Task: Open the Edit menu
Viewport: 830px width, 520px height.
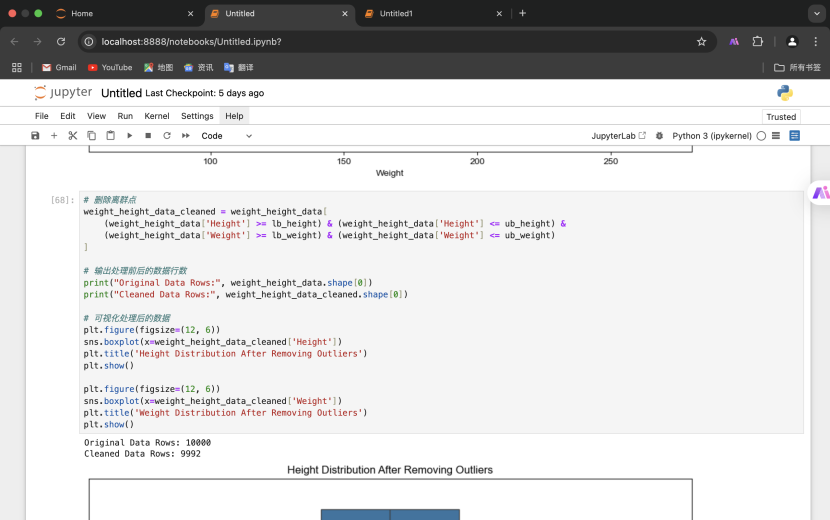Action: pos(67,116)
